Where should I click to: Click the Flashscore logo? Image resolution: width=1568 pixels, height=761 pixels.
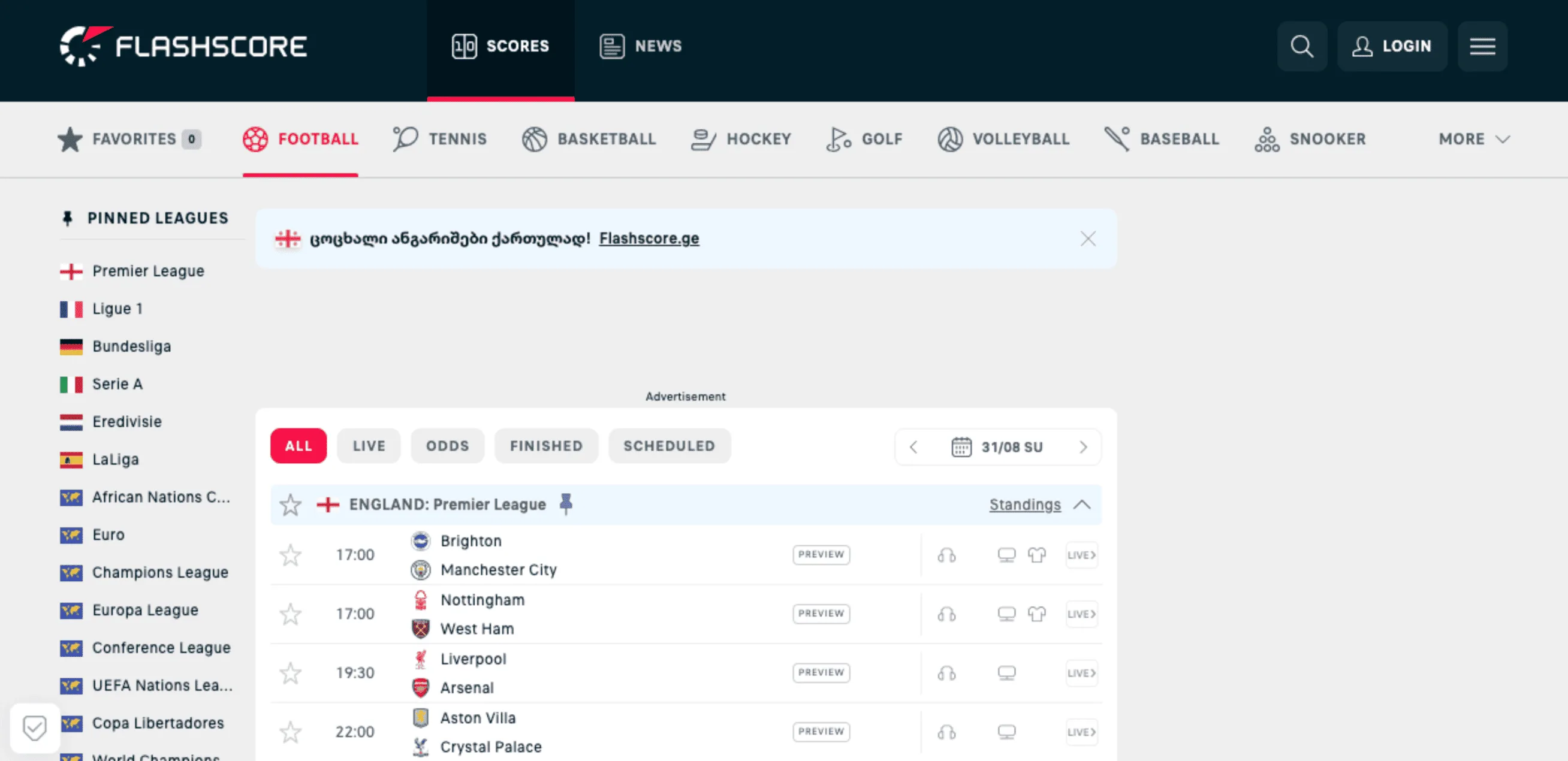pyautogui.click(x=183, y=46)
